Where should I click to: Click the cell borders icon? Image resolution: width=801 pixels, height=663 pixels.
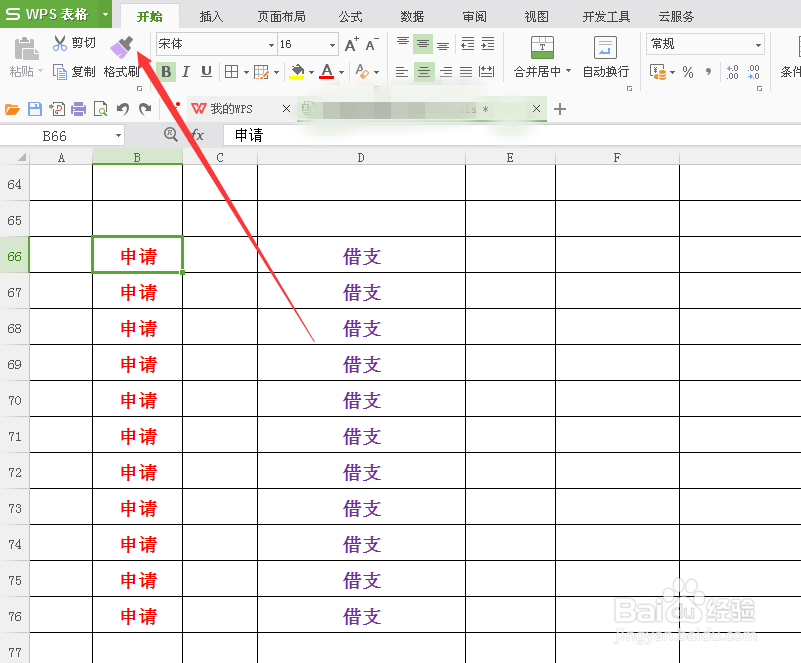[231, 72]
